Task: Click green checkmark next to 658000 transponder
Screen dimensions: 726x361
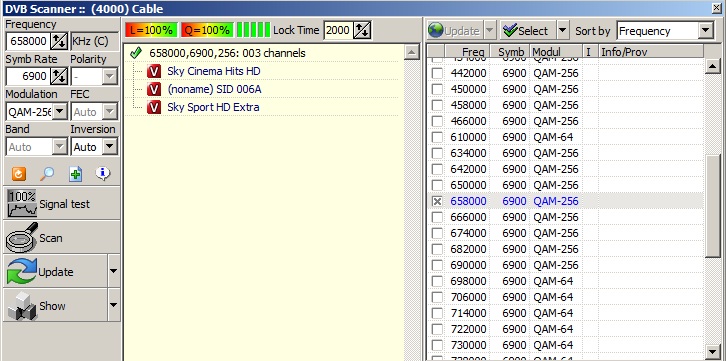Action: coord(136,53)
